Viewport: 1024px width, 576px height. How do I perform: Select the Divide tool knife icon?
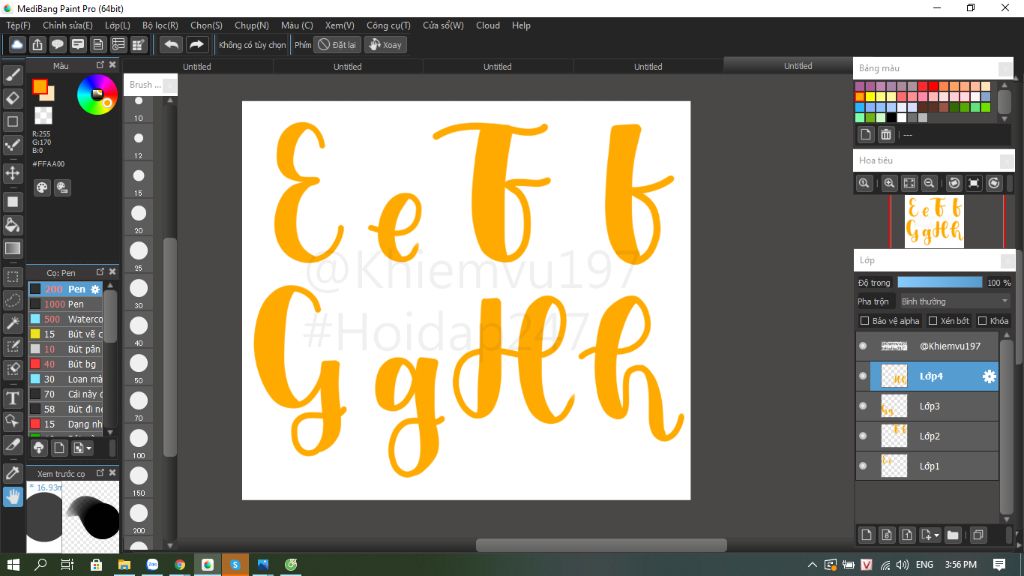tap(12, 445)
